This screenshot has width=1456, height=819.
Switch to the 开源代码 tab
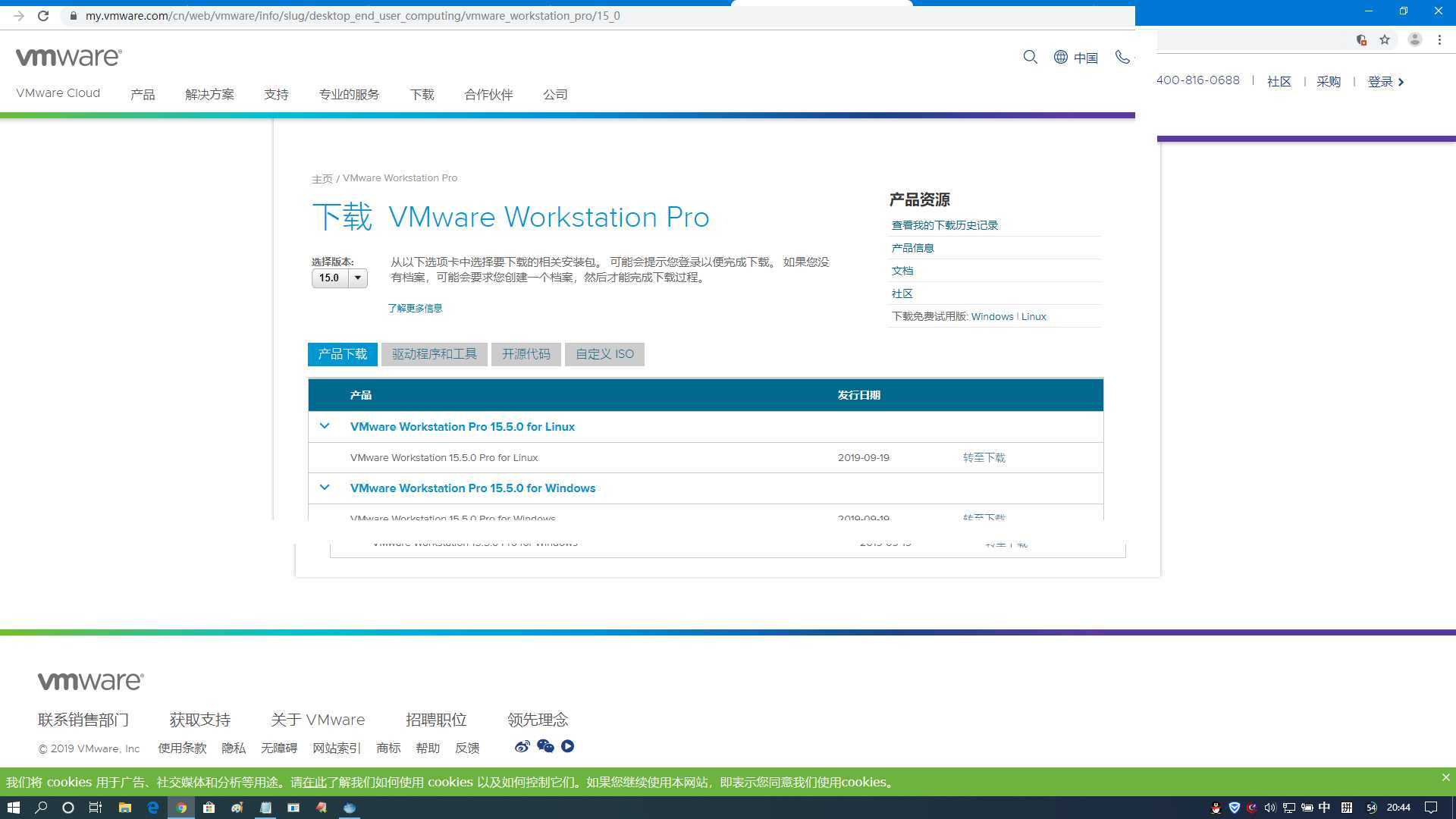[x=526, y=354]
